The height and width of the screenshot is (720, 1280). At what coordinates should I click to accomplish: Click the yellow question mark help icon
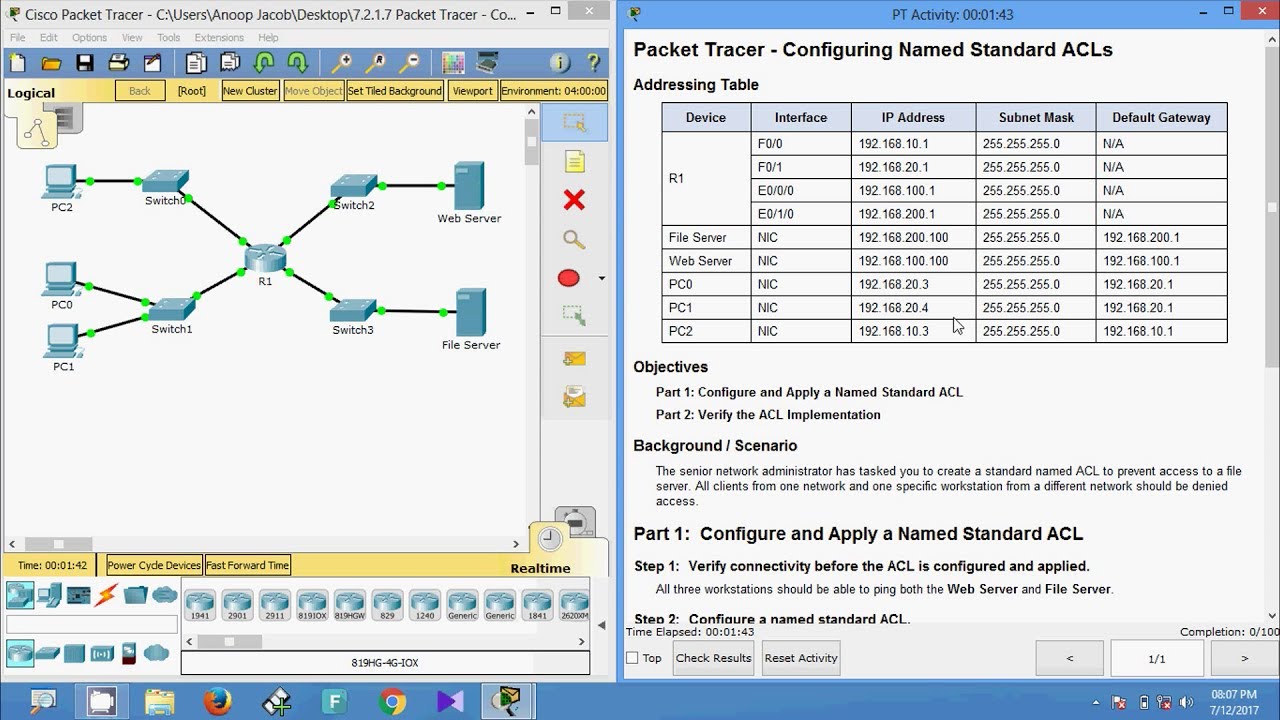(x=594, y=63)
